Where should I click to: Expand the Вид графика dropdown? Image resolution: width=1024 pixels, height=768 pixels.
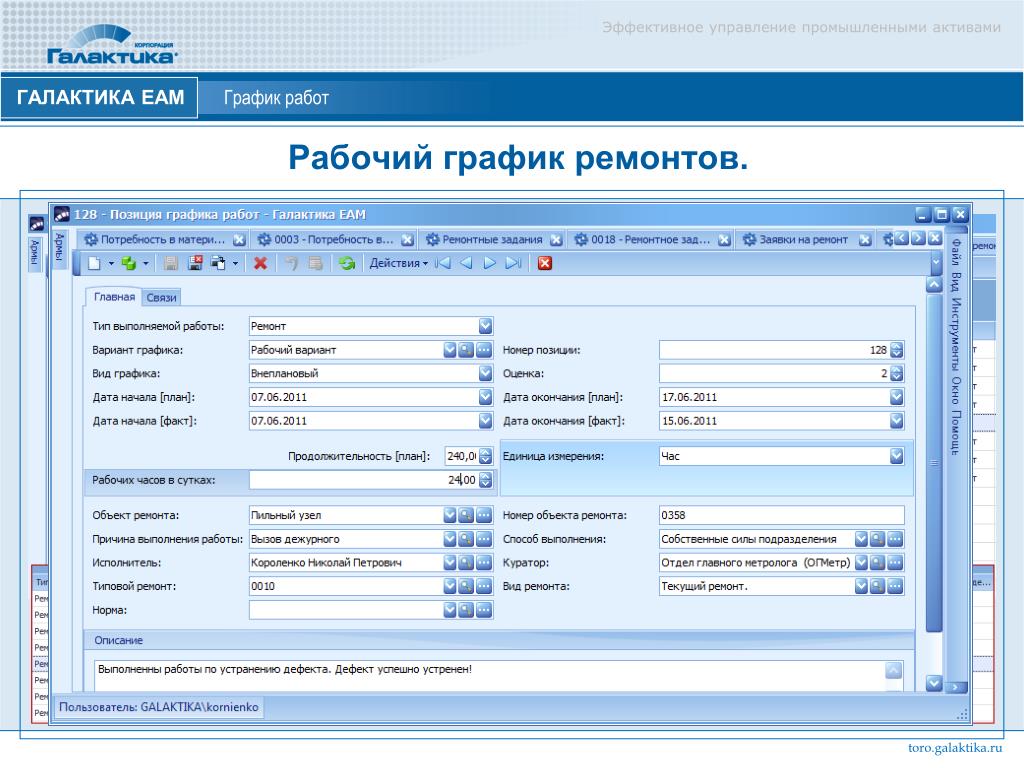tap(485, 374)
